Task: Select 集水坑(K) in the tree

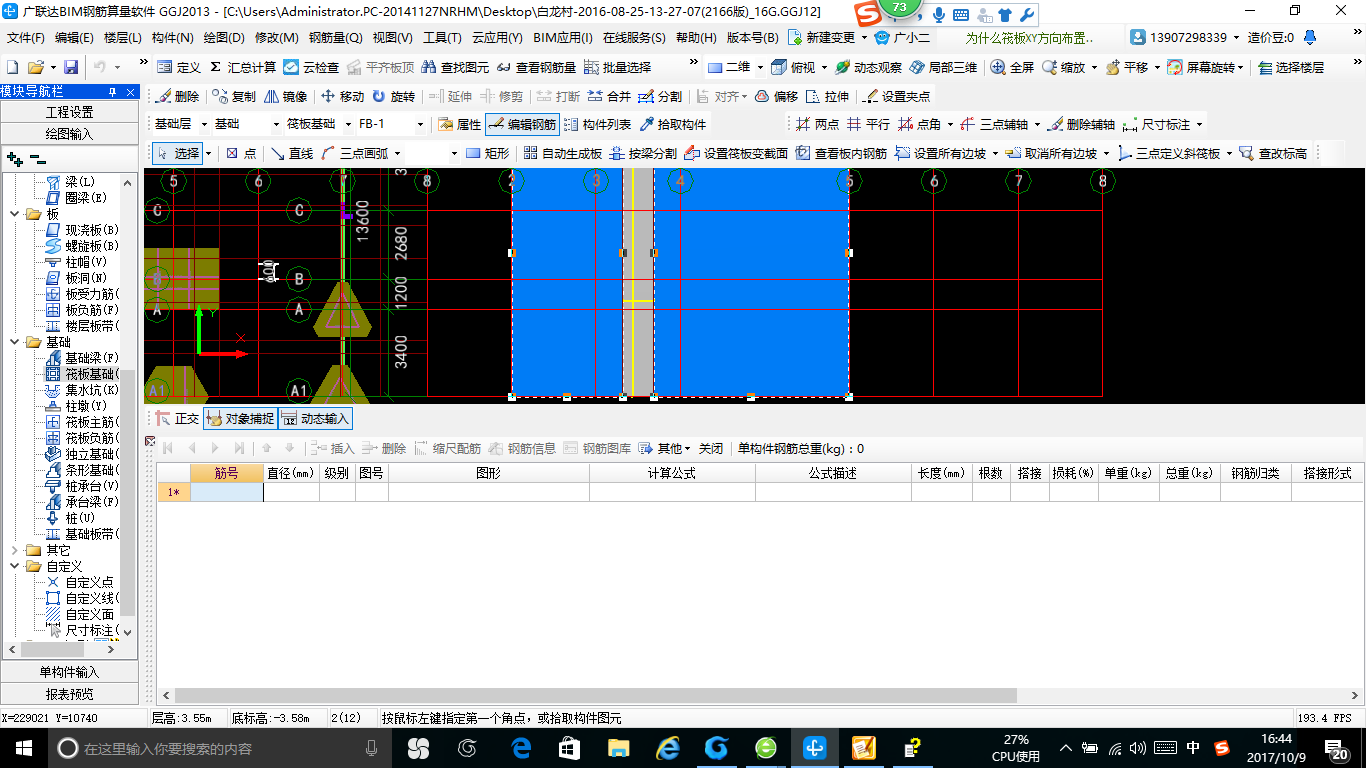Action: coord(83,390)
